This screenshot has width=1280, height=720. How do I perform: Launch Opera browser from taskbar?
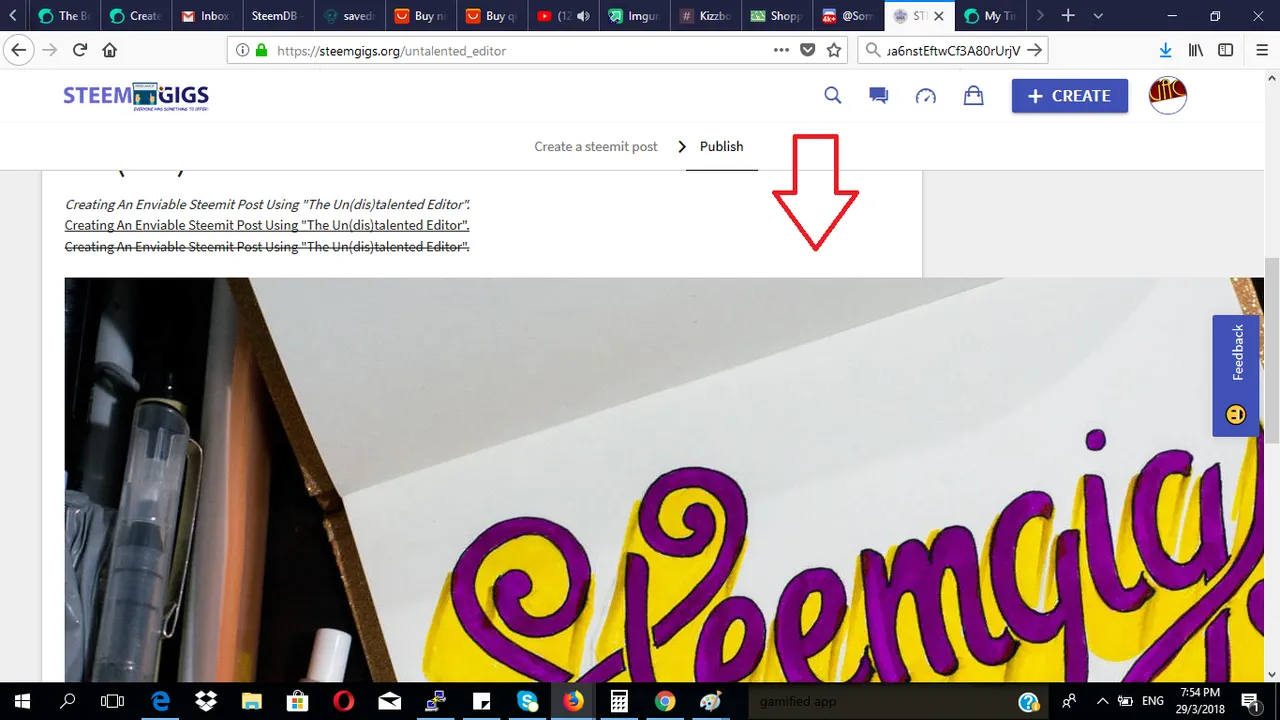click(x=343, y=701)
